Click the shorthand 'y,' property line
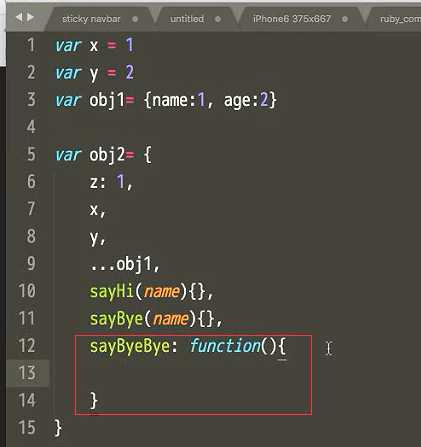The height and width of the screenshot is (447, 421). pos(98,238)
